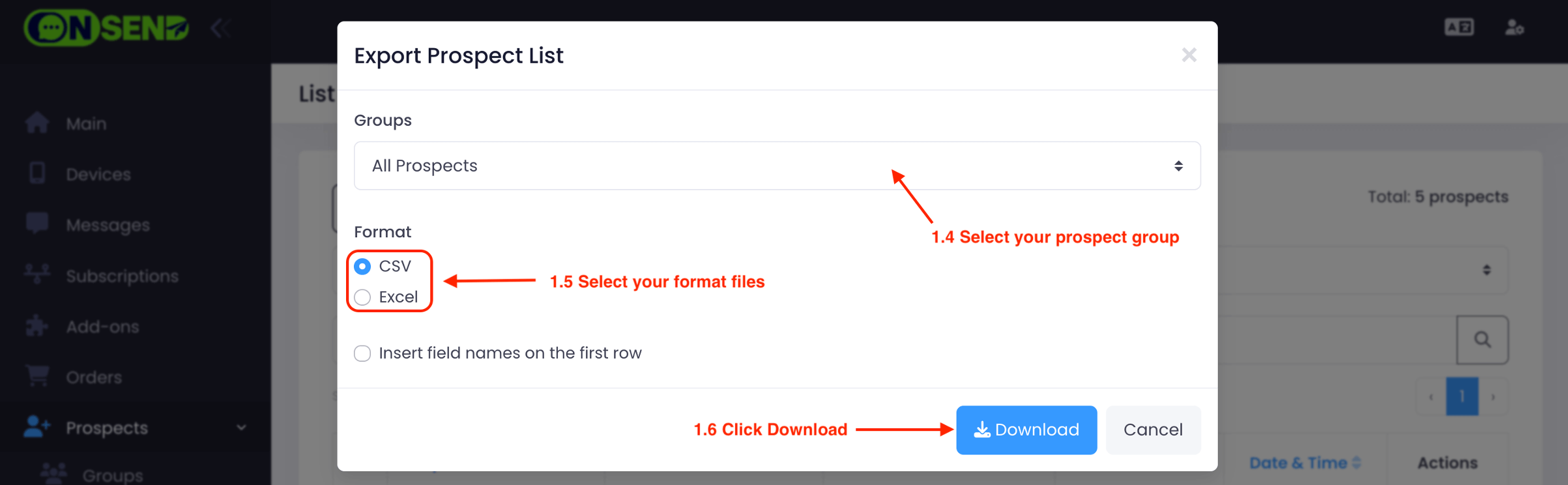Click the Devices phone icon
The image size is (1568, 485).
[37, 173]
